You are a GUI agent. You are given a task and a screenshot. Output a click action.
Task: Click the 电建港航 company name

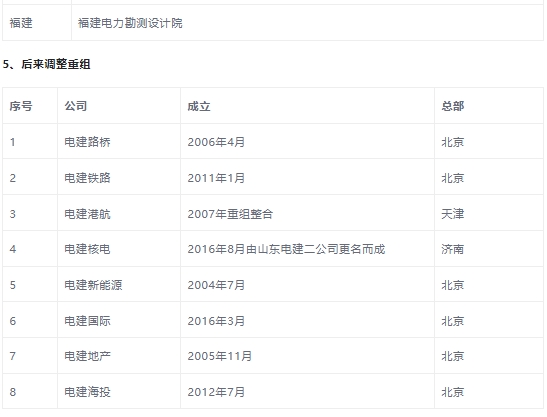click(87, 214)
